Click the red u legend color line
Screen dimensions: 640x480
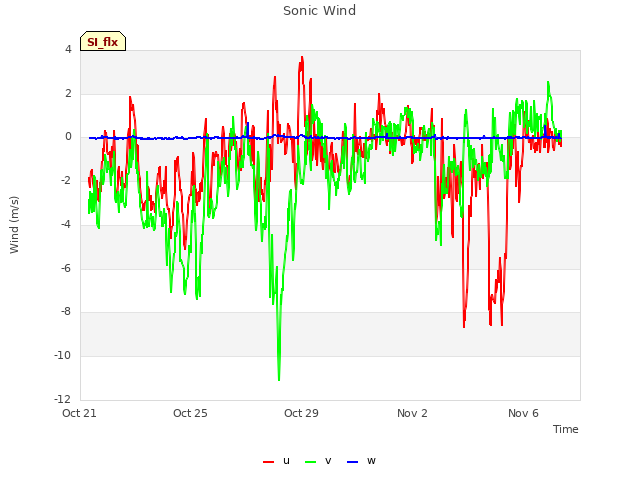(x=269, y=462)
